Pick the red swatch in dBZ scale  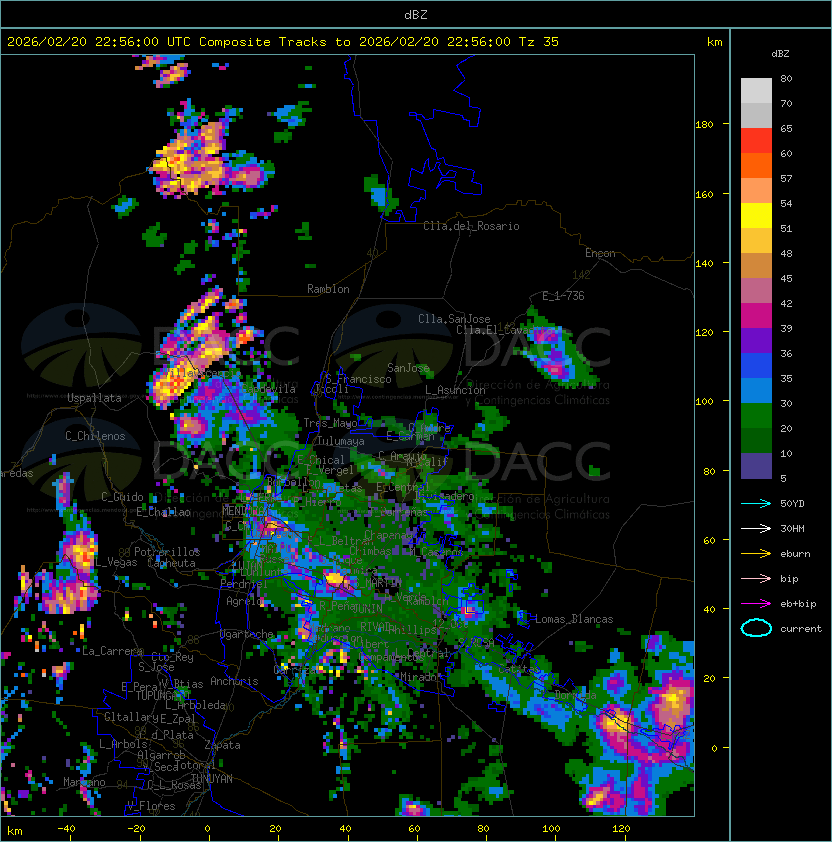(756, 141)
